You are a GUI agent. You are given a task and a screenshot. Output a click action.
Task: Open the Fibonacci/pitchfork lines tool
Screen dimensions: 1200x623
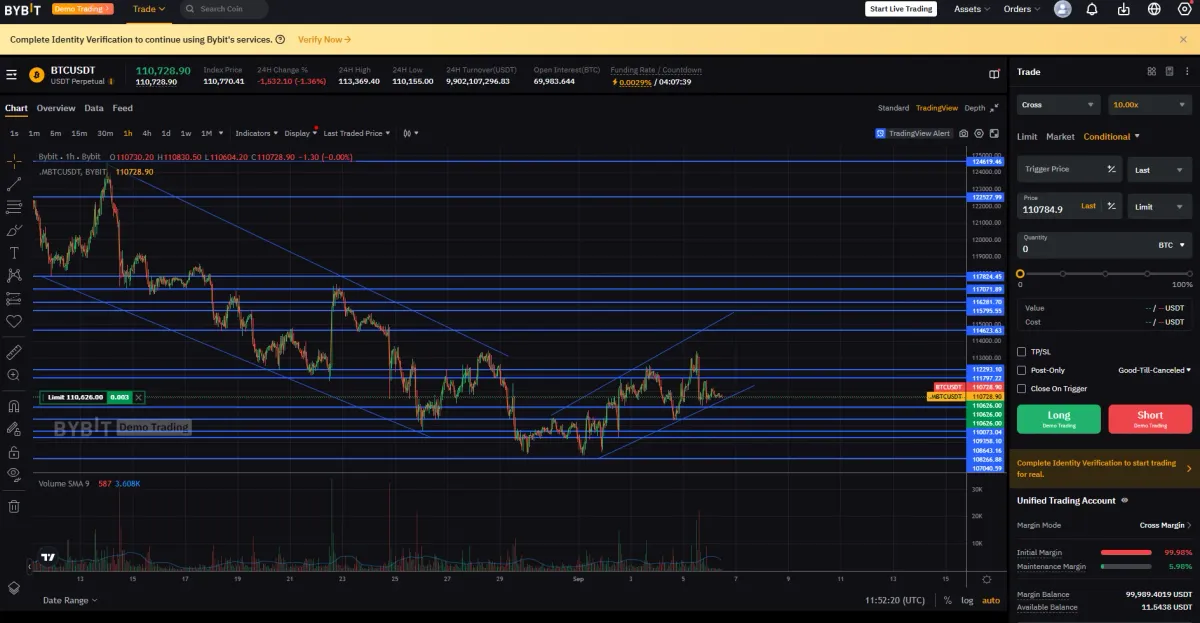click(x=14, y=207)
